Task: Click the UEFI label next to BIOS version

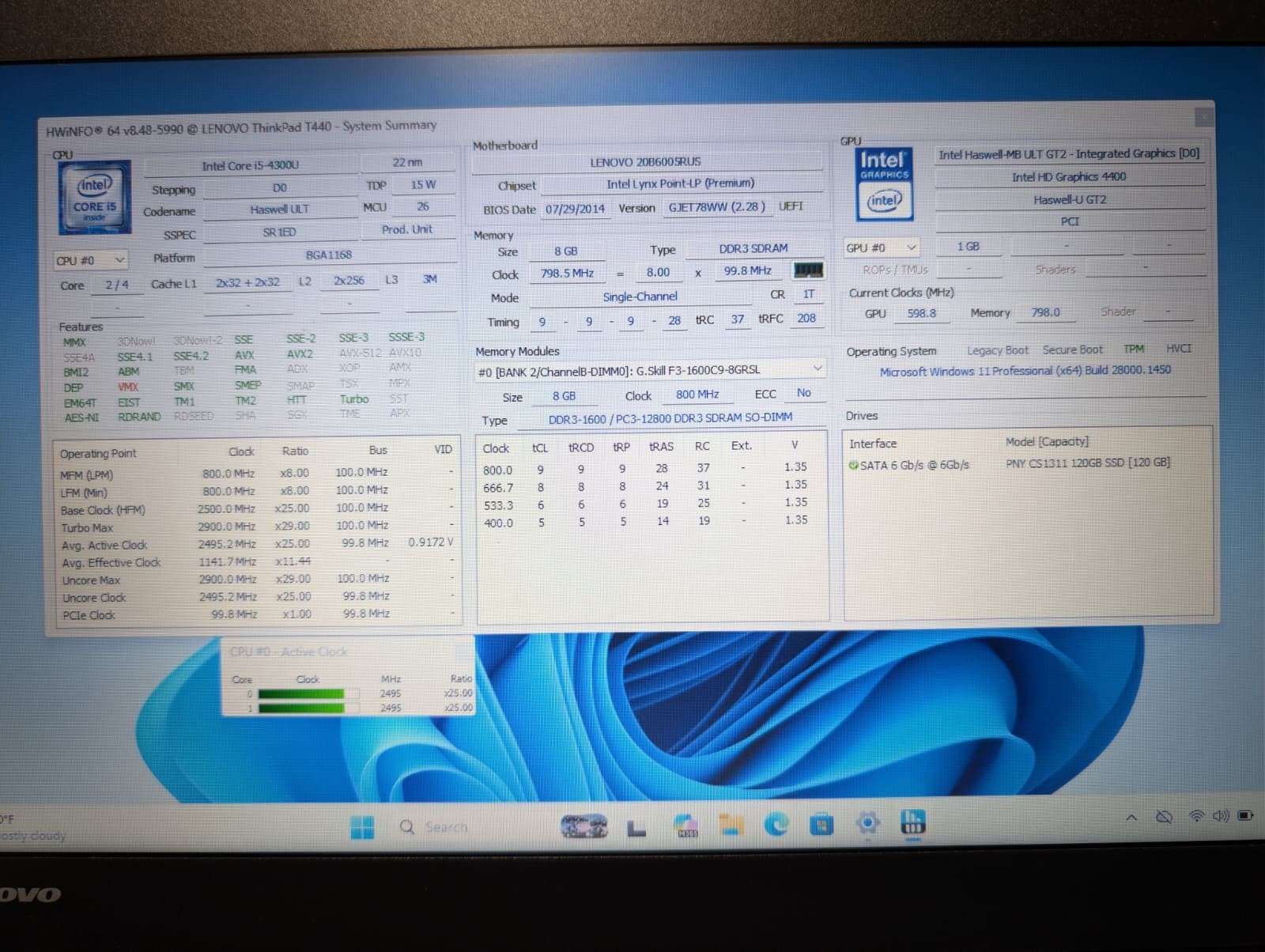Action: [x=791, y=206]
